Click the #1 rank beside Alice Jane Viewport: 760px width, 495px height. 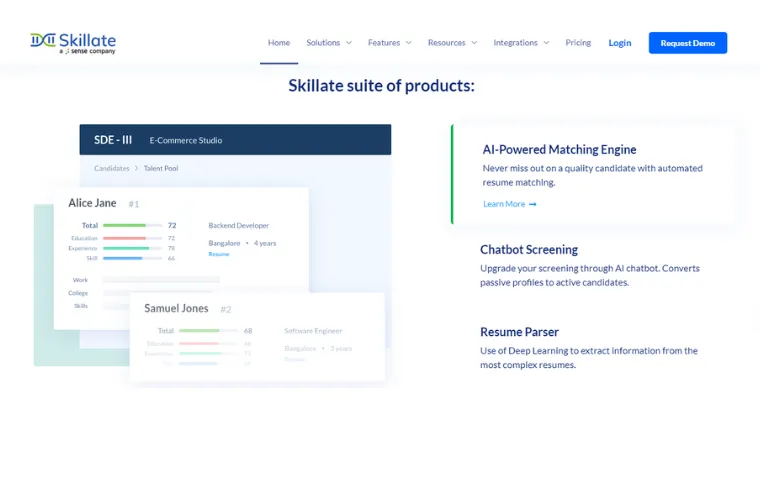(134, 205)
